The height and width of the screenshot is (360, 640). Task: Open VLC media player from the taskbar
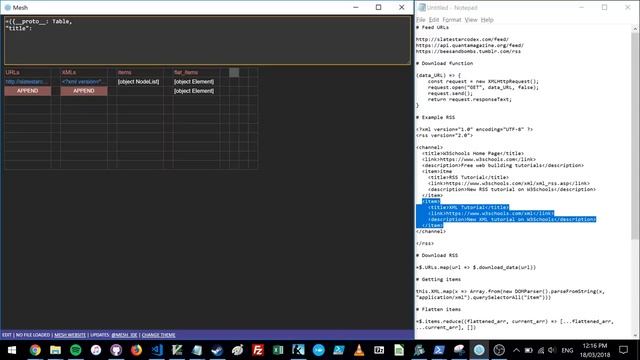point(359,350)
